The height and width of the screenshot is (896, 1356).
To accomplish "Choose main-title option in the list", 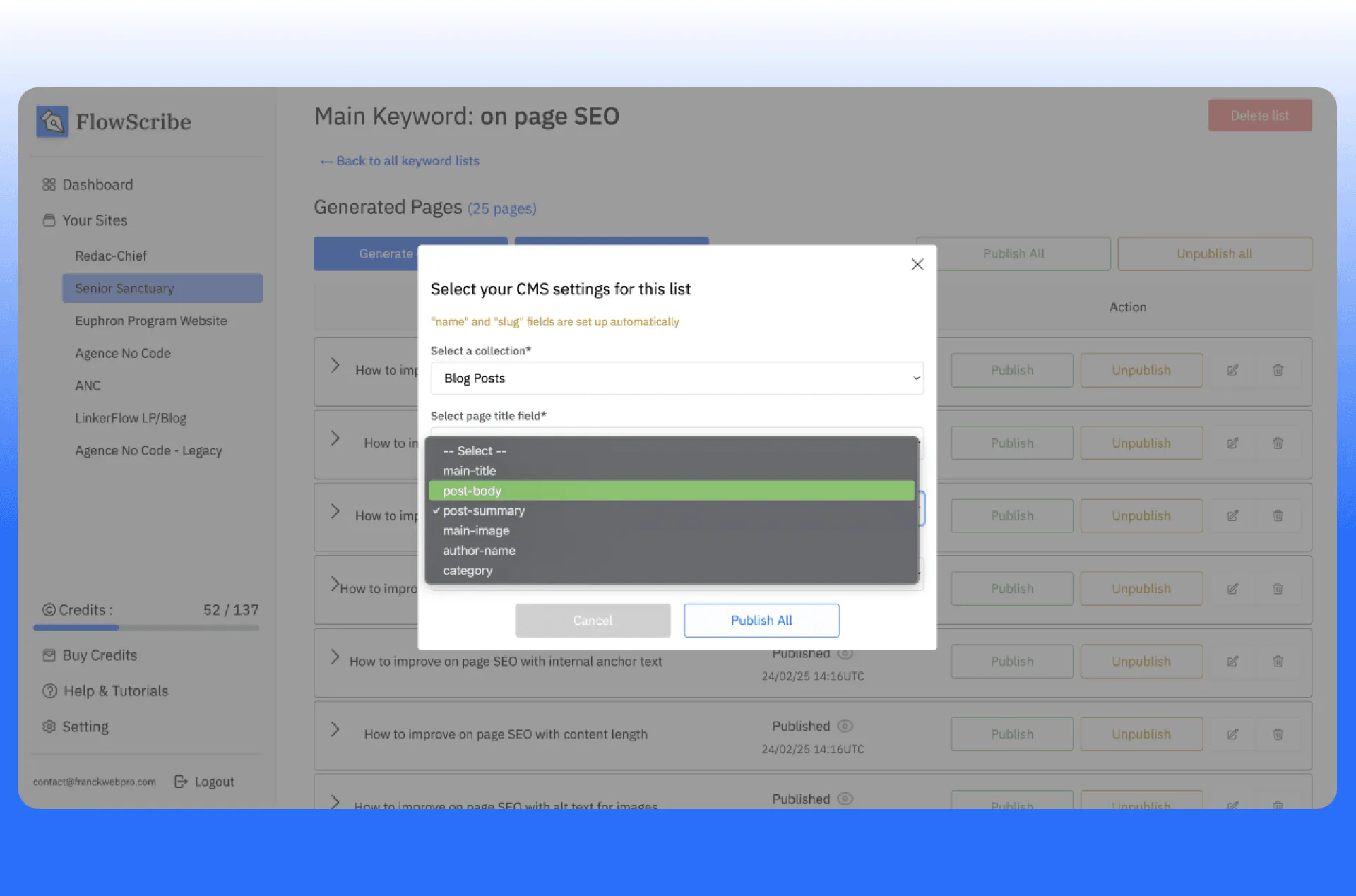I will (x=470, y=471).
